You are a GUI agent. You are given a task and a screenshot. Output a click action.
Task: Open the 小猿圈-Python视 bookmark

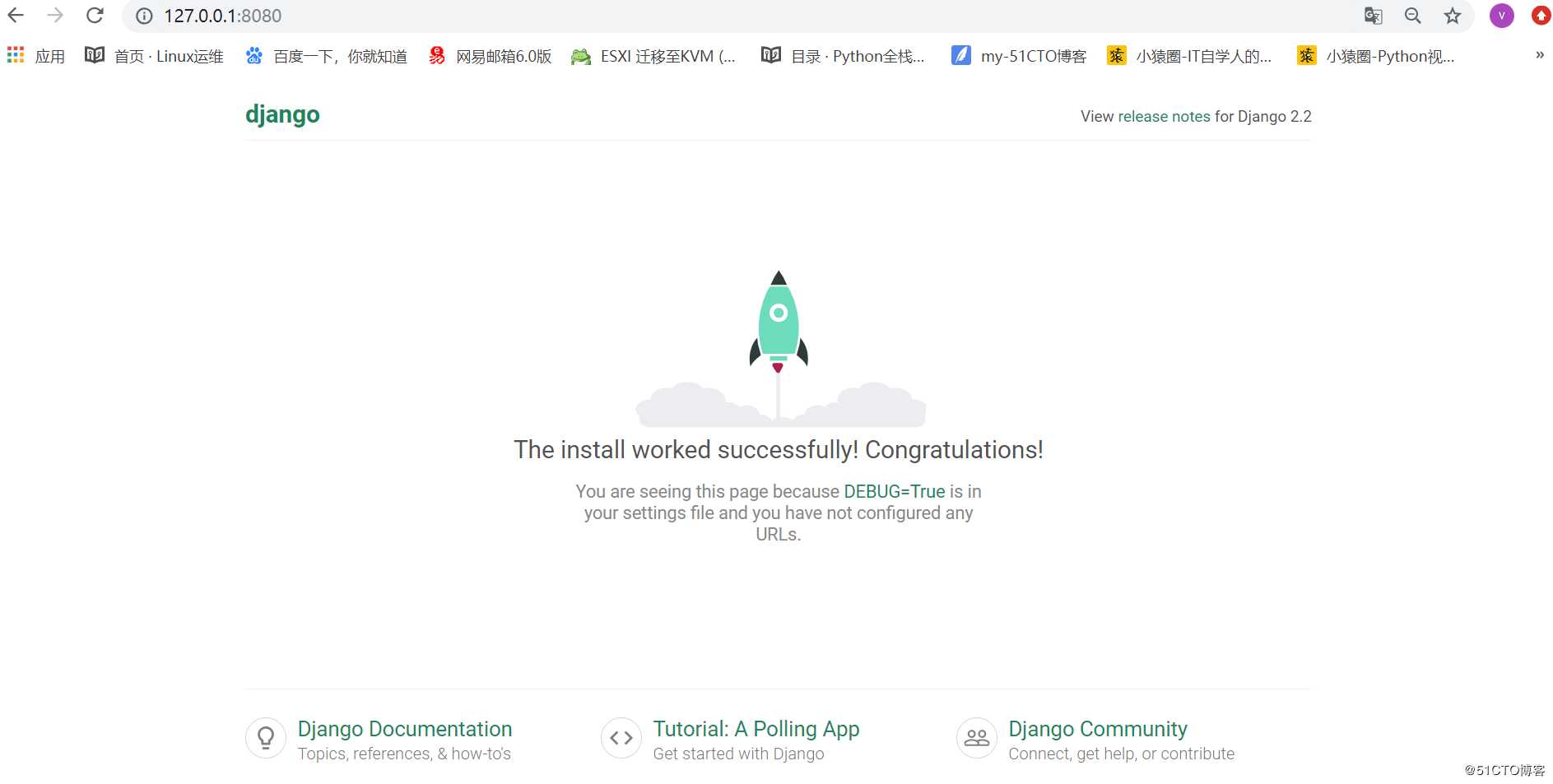tap(1376, 56)
